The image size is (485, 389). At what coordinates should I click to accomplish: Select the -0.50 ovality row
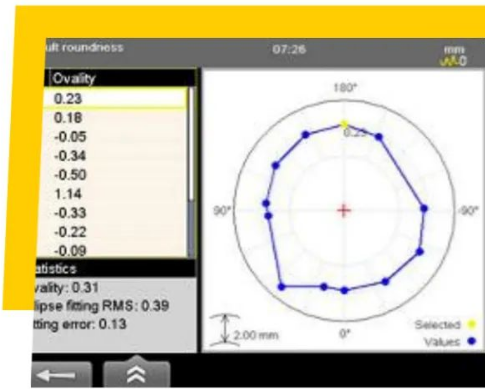(115, 175)
